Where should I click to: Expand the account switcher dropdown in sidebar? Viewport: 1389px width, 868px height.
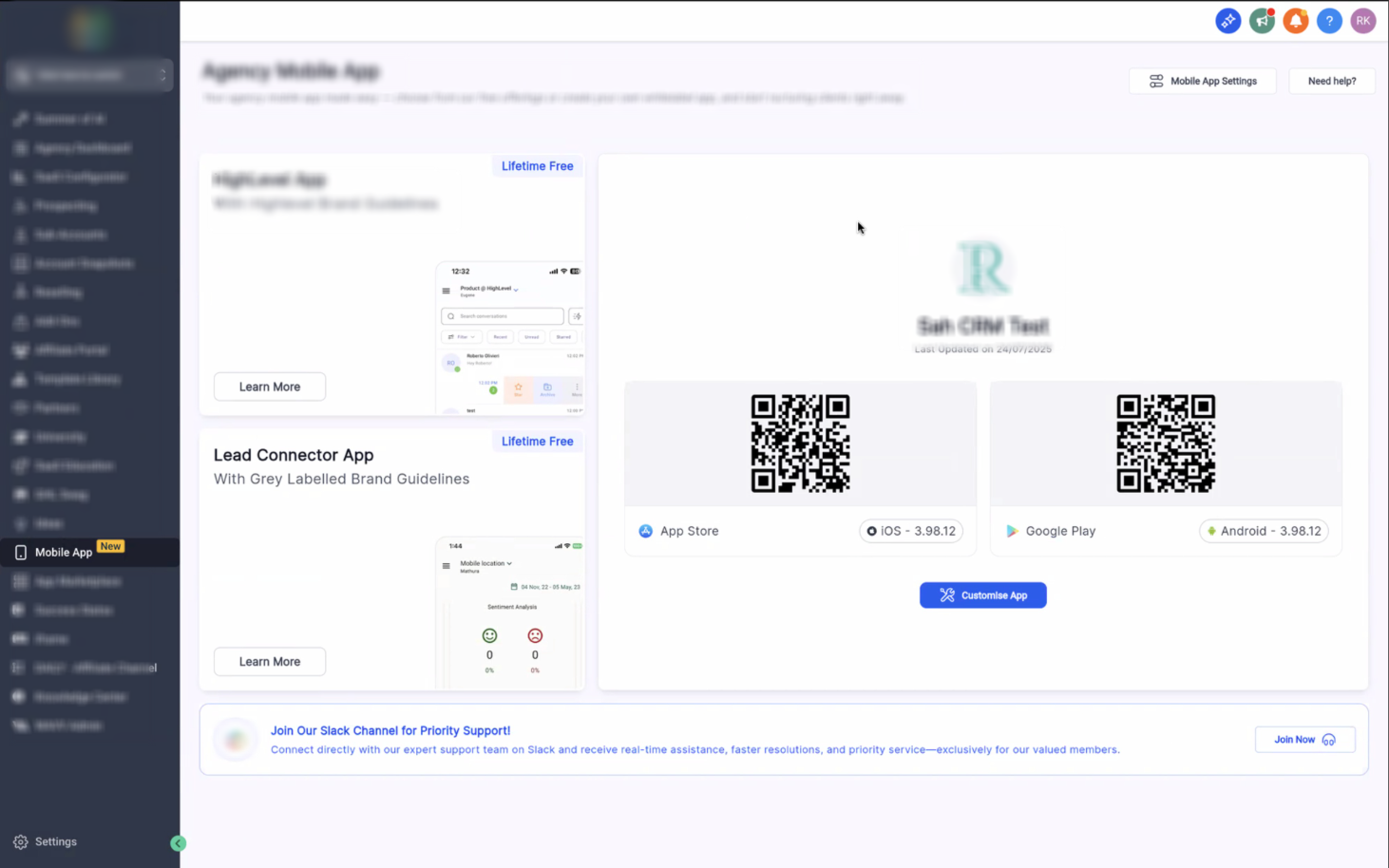[89, 75]
